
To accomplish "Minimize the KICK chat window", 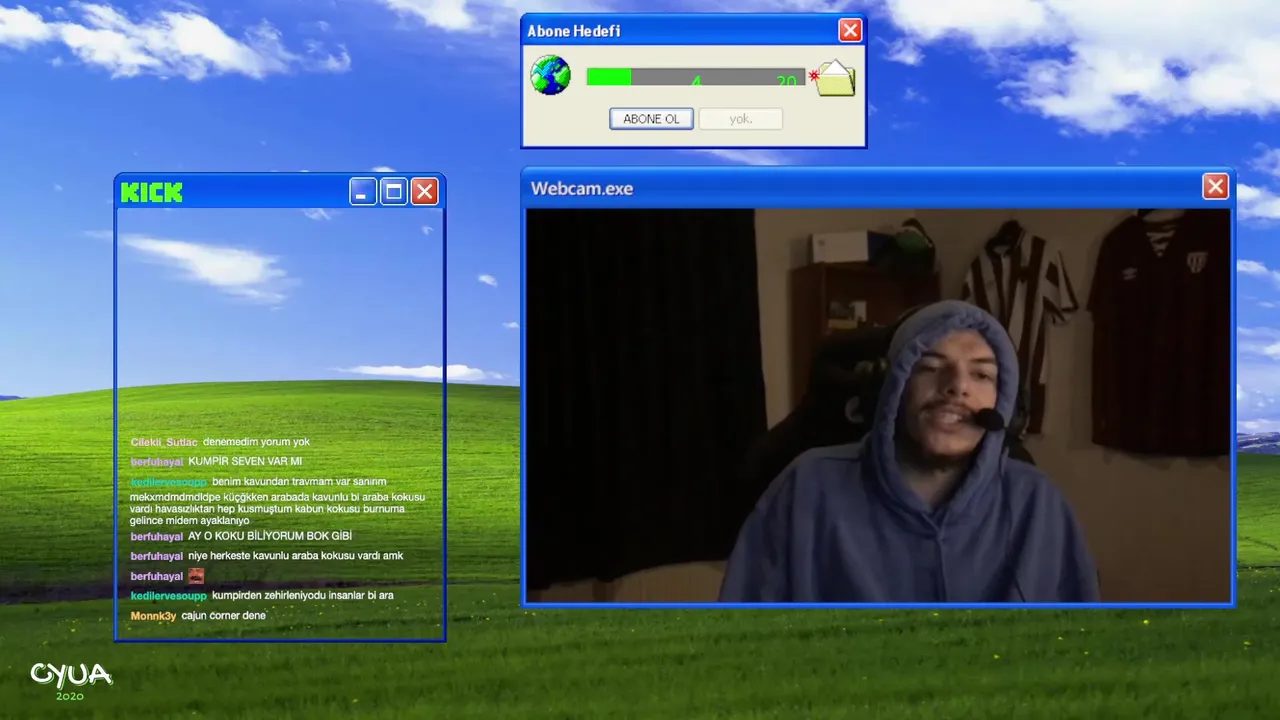I will pyautogui.click(x=363, y=191).
